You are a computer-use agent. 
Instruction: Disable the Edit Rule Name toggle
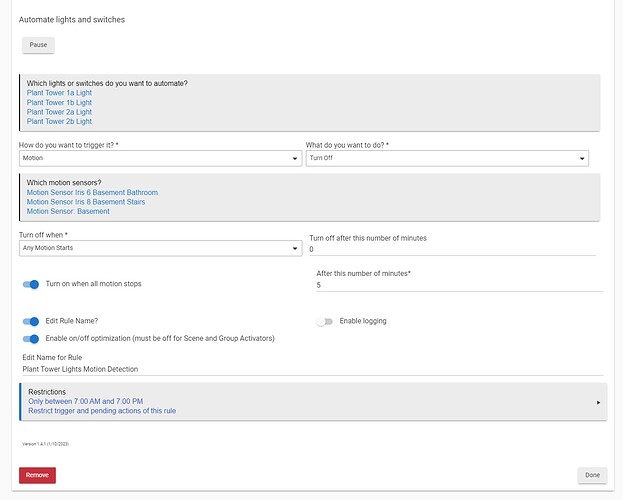pos(31,321)
